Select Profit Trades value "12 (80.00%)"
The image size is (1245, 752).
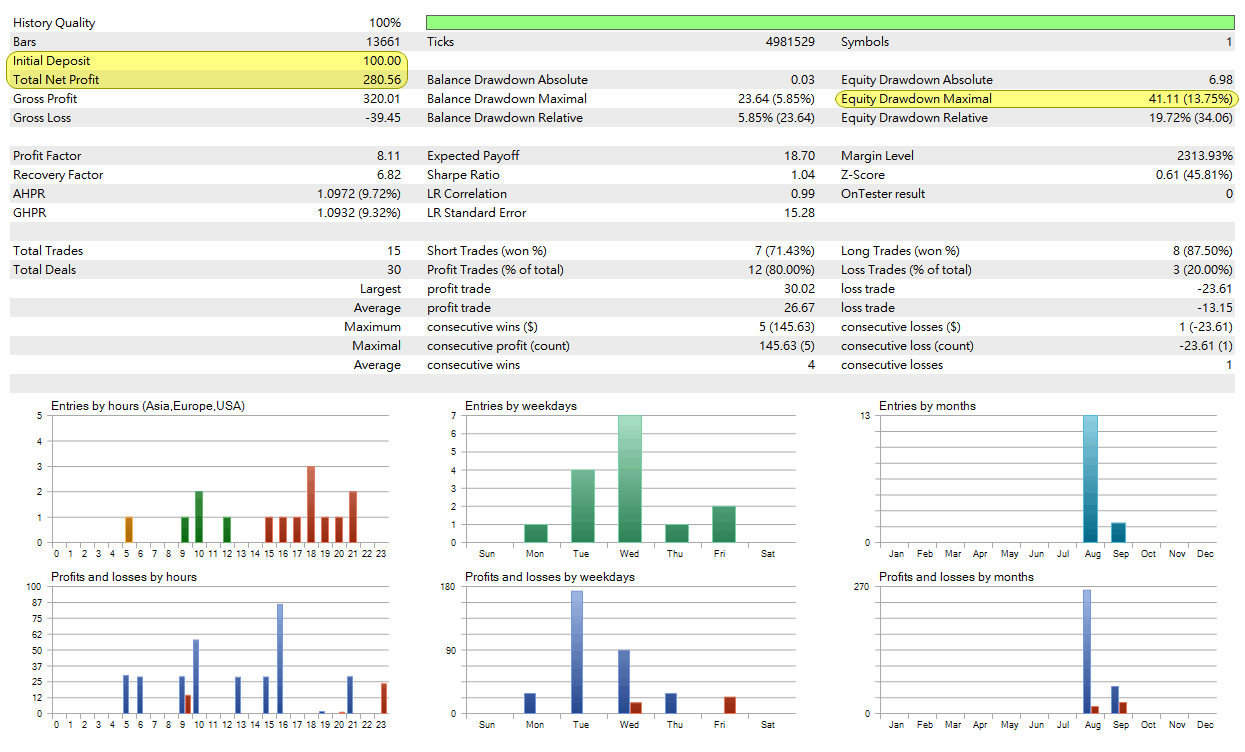(781, 270)
